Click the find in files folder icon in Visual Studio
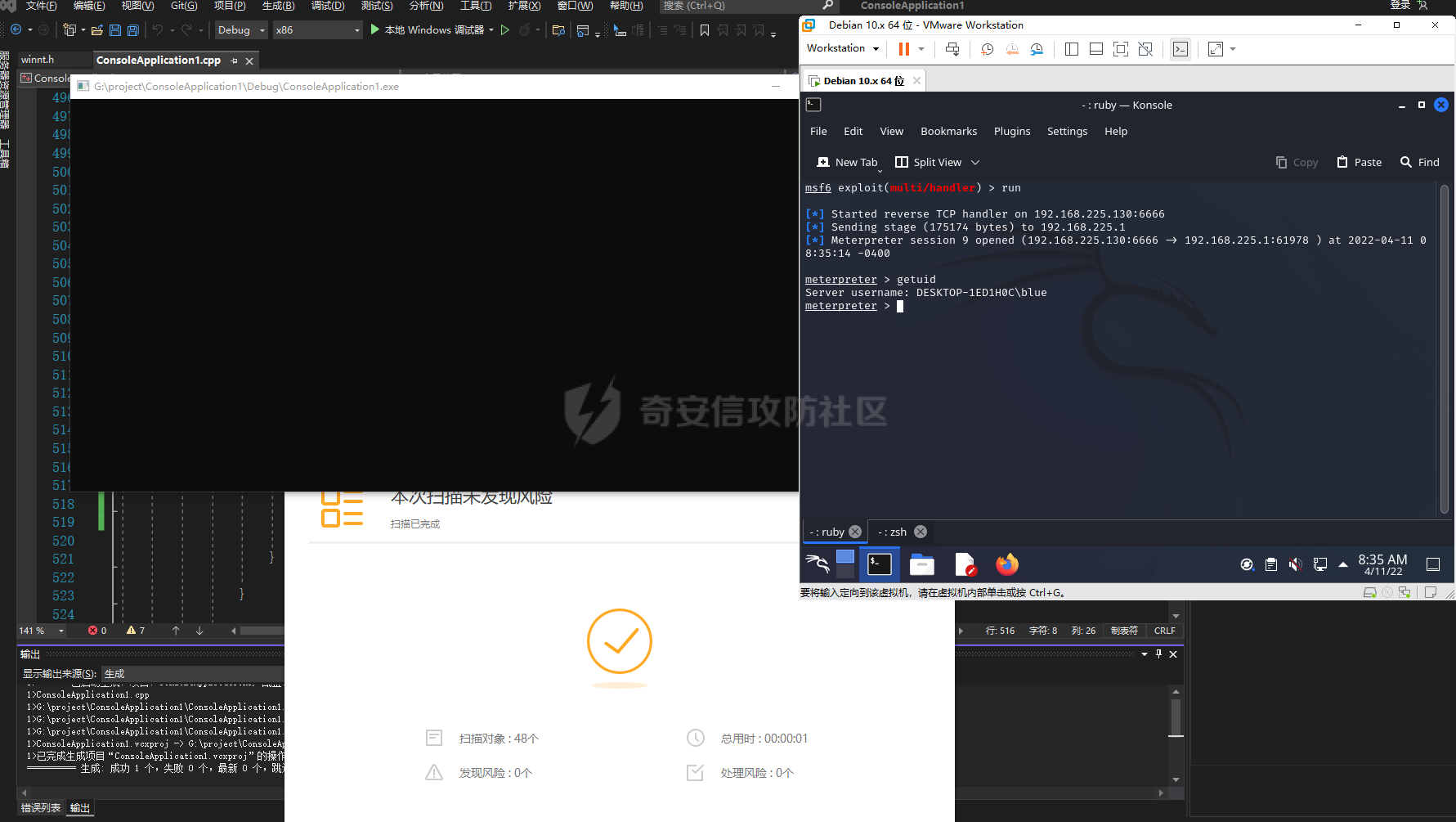Screen dimensions: 1456x822 [x=559, y=30]
